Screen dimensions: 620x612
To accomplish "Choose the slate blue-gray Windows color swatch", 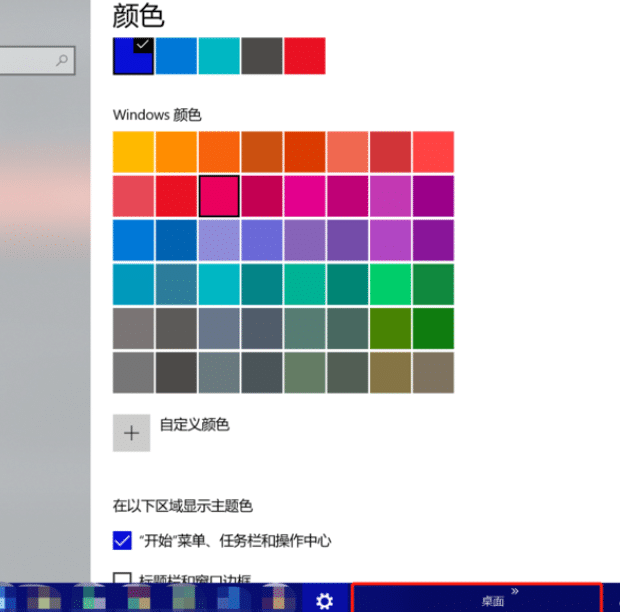I will click(219, 328).
